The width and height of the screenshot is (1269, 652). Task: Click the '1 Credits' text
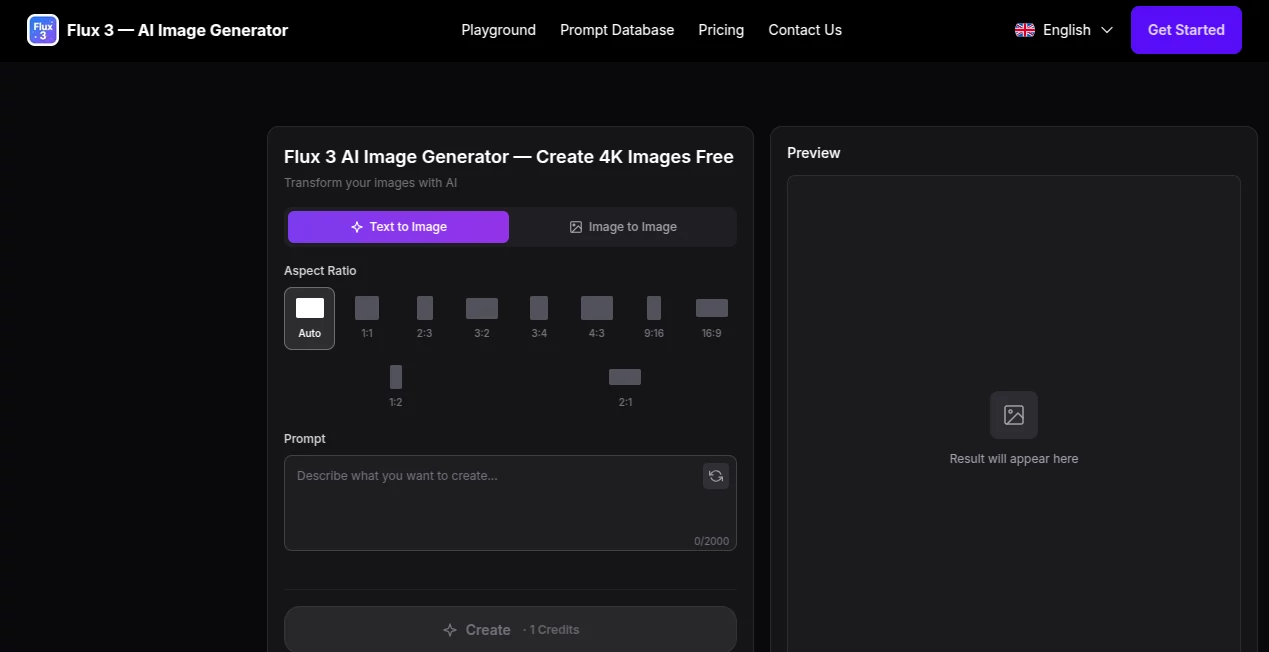(554, 630)
